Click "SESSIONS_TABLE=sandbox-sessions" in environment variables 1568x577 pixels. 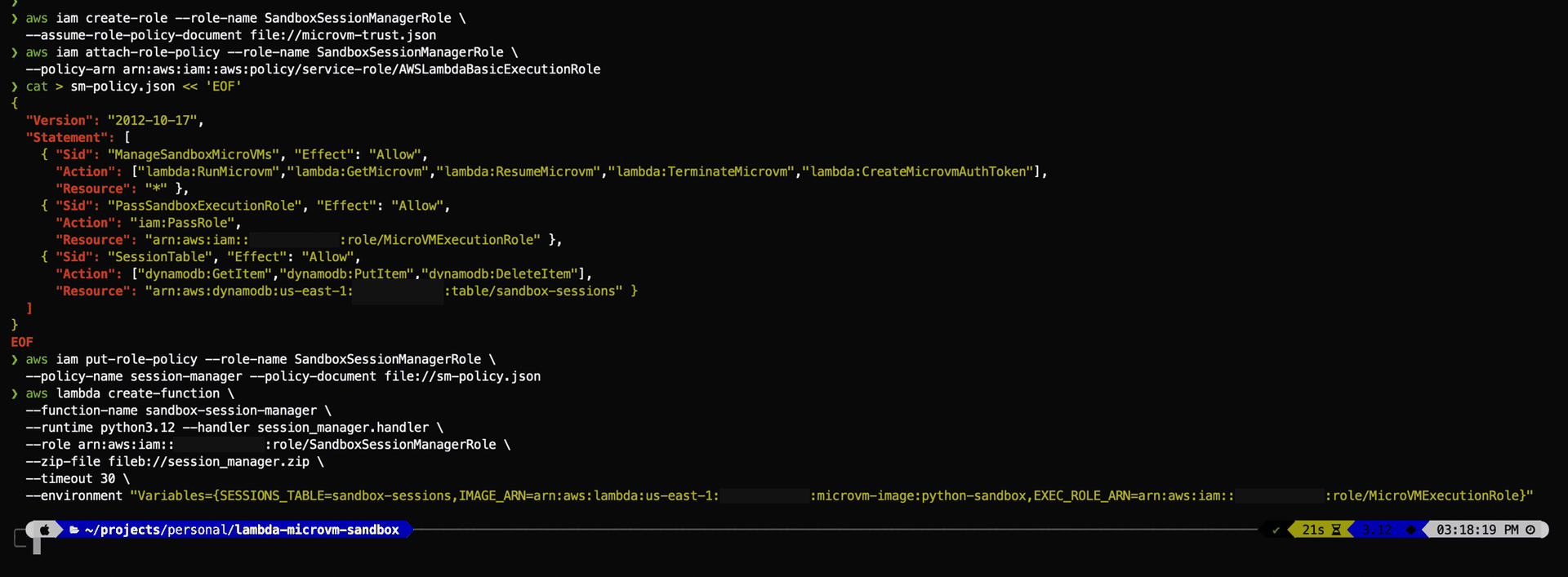pos(336,496)
